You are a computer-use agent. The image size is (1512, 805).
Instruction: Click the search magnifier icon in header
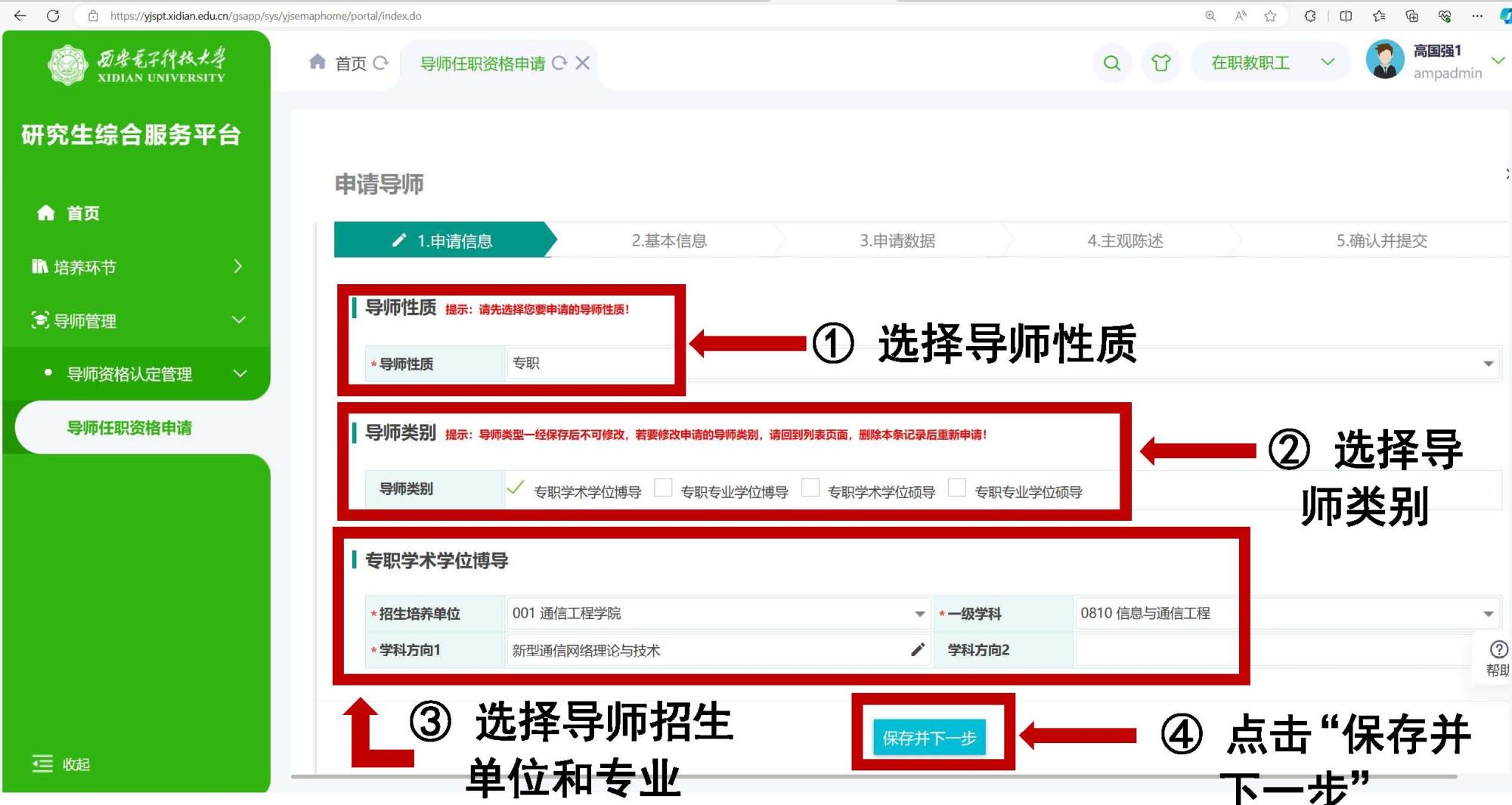coord(1111,63)
